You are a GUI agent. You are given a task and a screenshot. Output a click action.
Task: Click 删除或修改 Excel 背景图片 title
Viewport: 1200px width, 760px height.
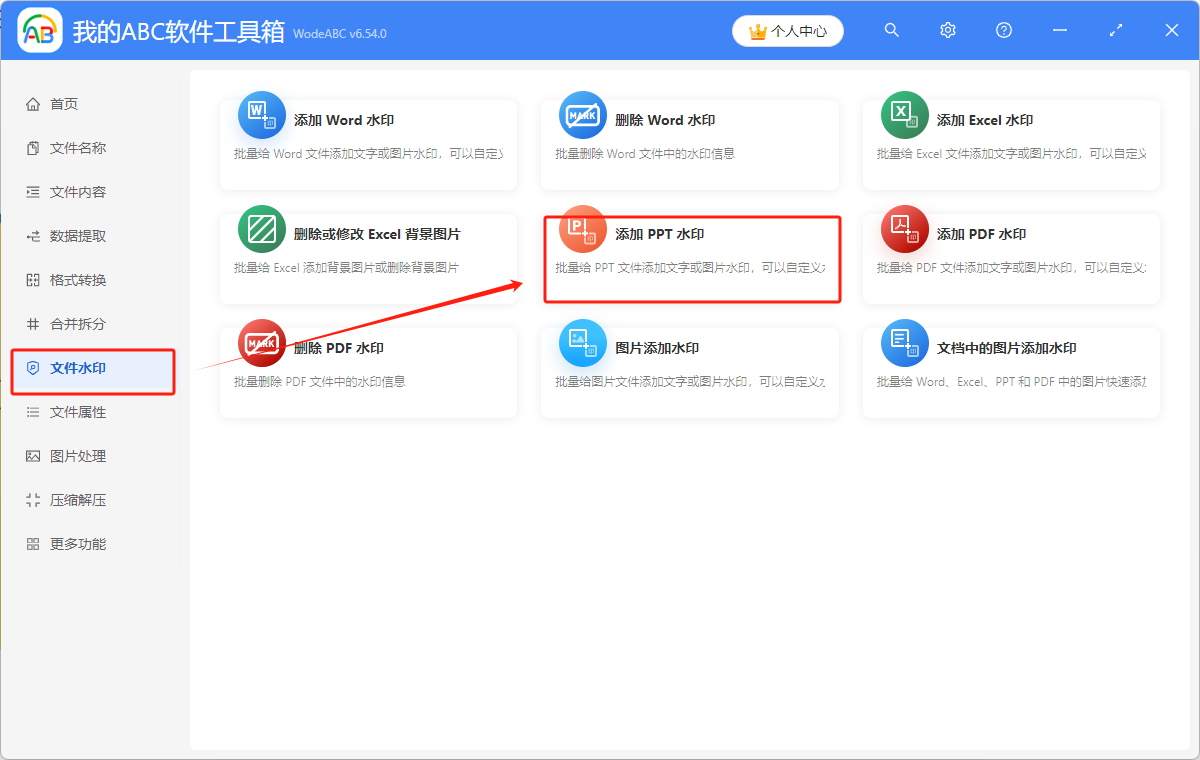[377, 234]
